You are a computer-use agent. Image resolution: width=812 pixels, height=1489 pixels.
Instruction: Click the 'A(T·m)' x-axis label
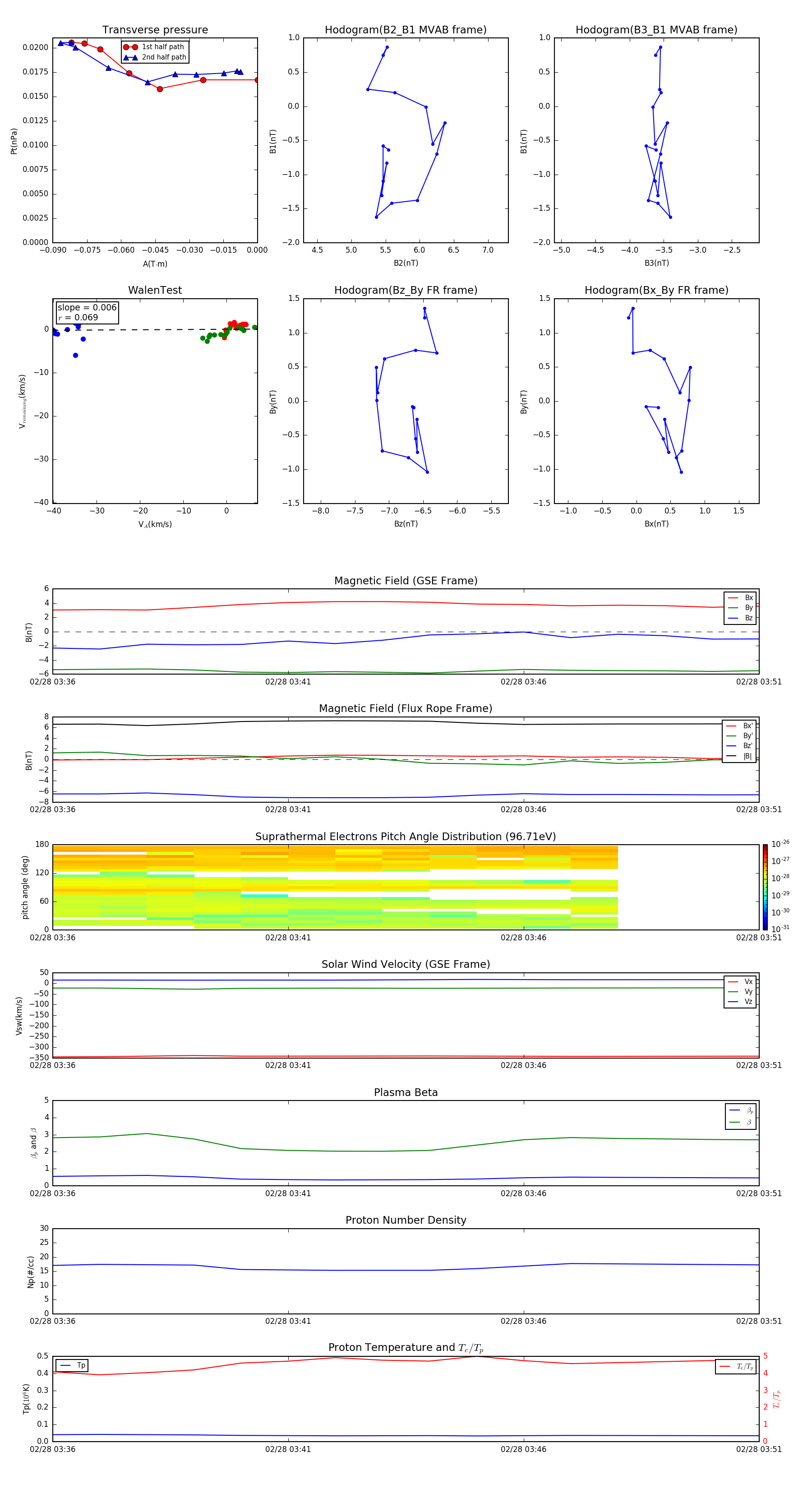click(155, 264)
